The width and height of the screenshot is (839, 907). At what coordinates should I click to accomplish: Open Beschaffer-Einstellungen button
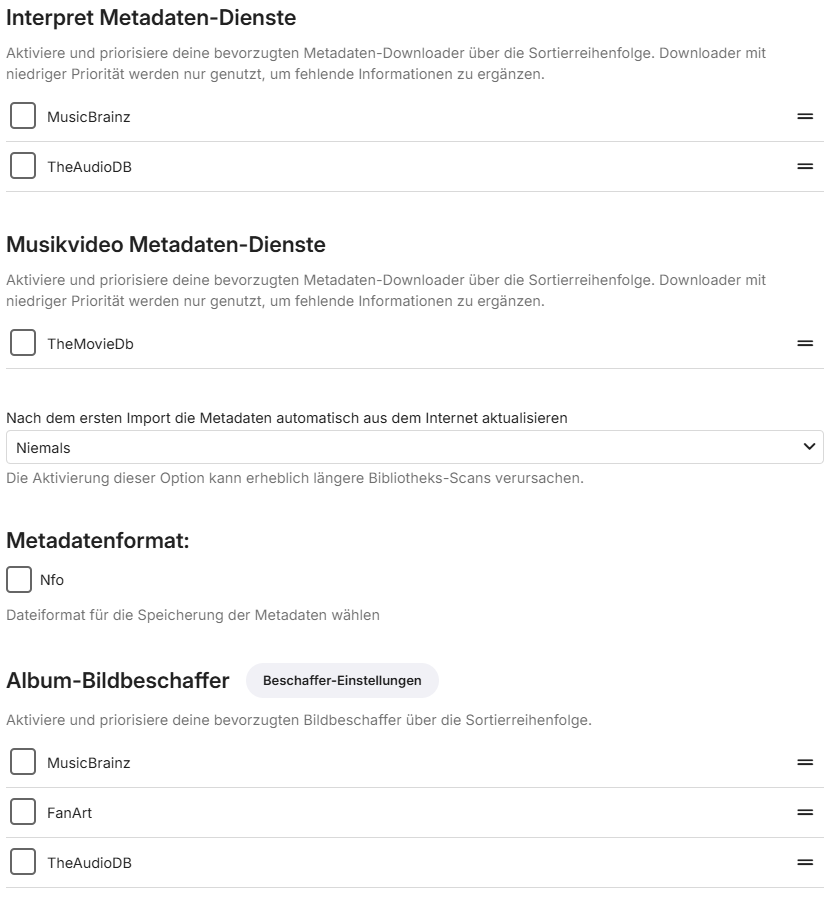tap(342, 681)
